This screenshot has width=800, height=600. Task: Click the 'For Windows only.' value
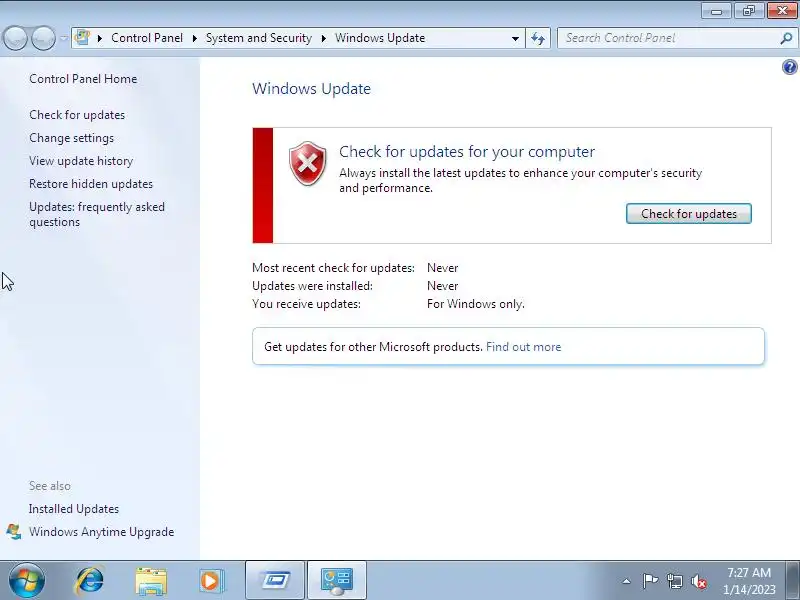pyautogui.click(x=476, y=304)
